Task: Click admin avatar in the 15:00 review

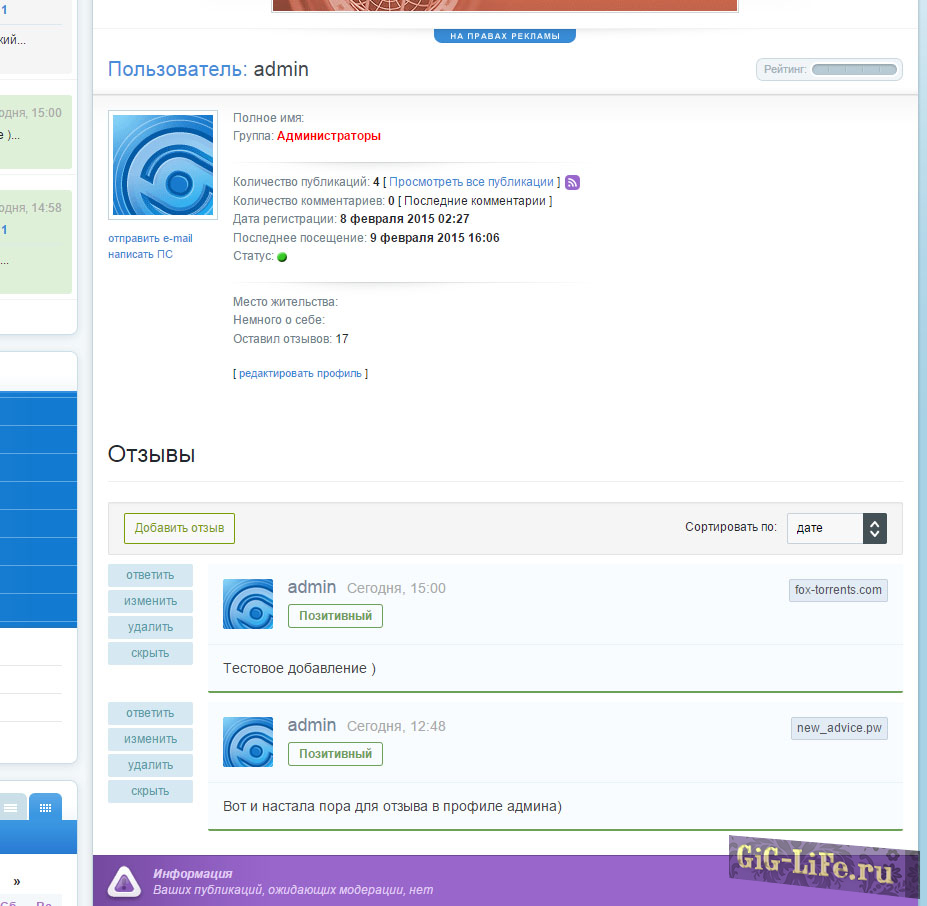Action: (248, 604)
